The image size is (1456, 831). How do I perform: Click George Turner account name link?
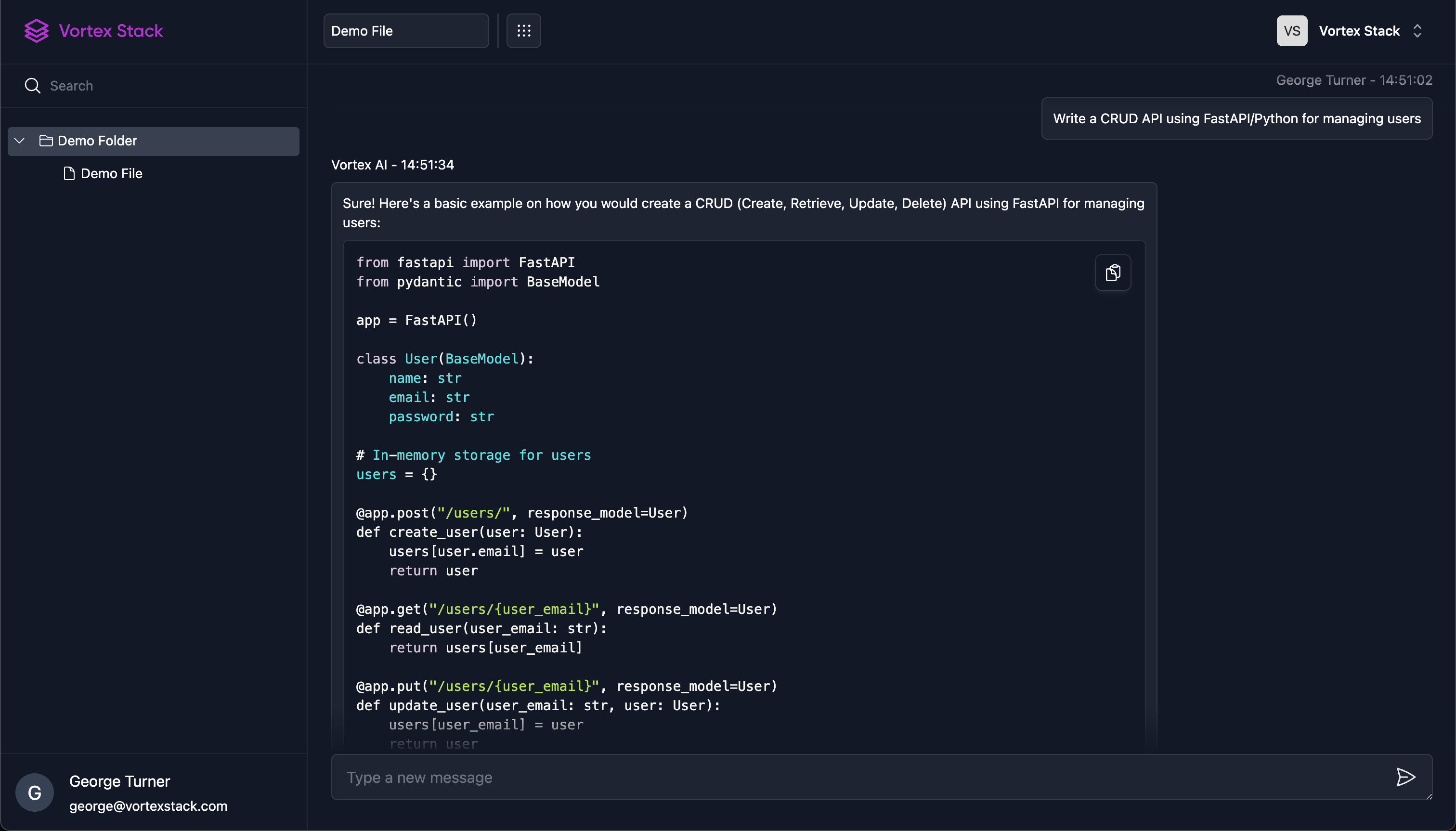pos(119,781)
